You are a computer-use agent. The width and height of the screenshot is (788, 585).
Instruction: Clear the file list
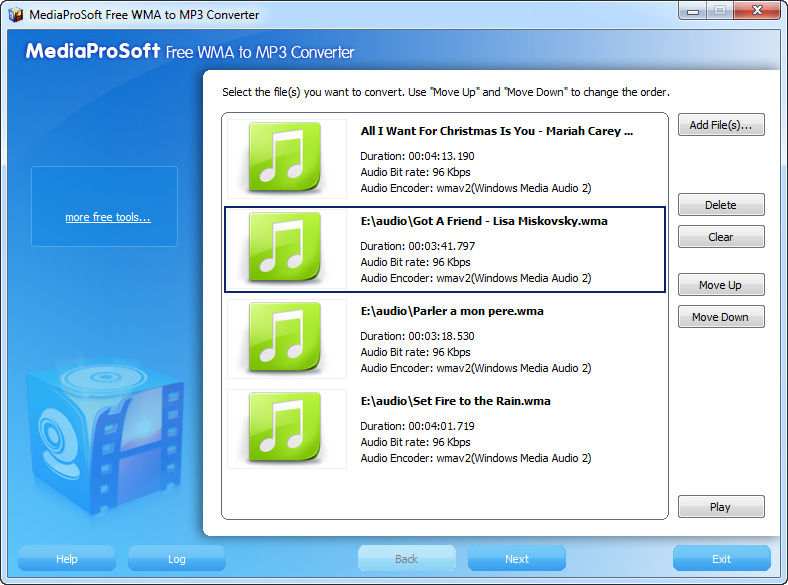click(x=721, y=237)
